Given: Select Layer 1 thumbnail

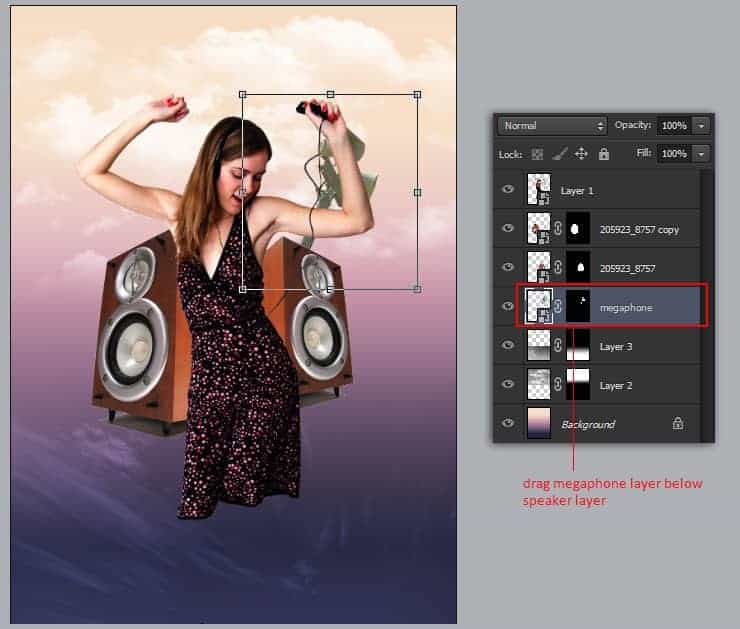Looking at the screenshot, I should [538, 189].
